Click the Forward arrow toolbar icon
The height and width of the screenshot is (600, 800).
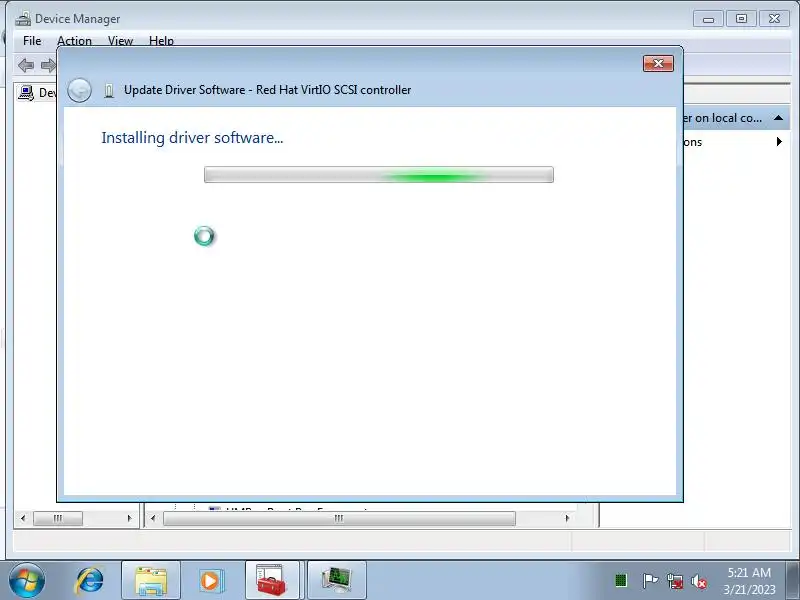coord(48,65)
